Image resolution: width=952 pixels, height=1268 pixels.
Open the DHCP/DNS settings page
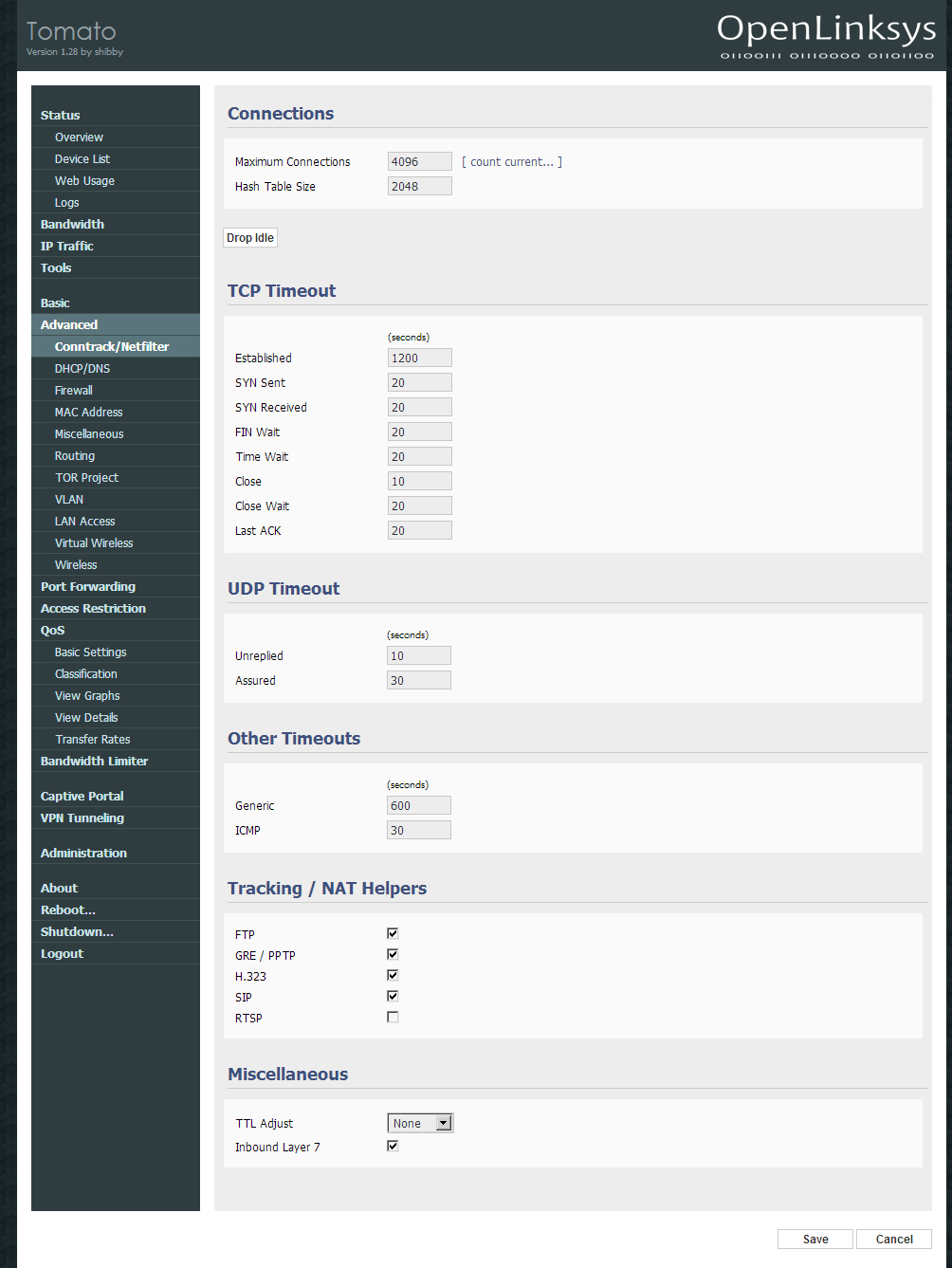[82, 369]
